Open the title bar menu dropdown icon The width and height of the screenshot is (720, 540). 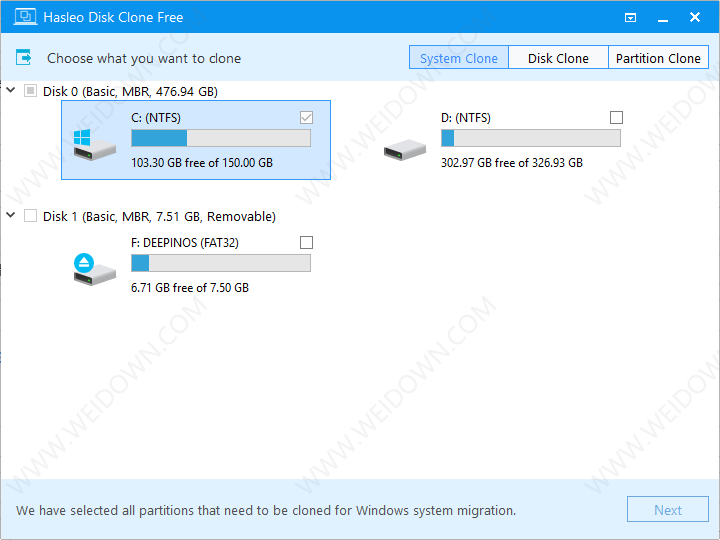tap(630, 18)
